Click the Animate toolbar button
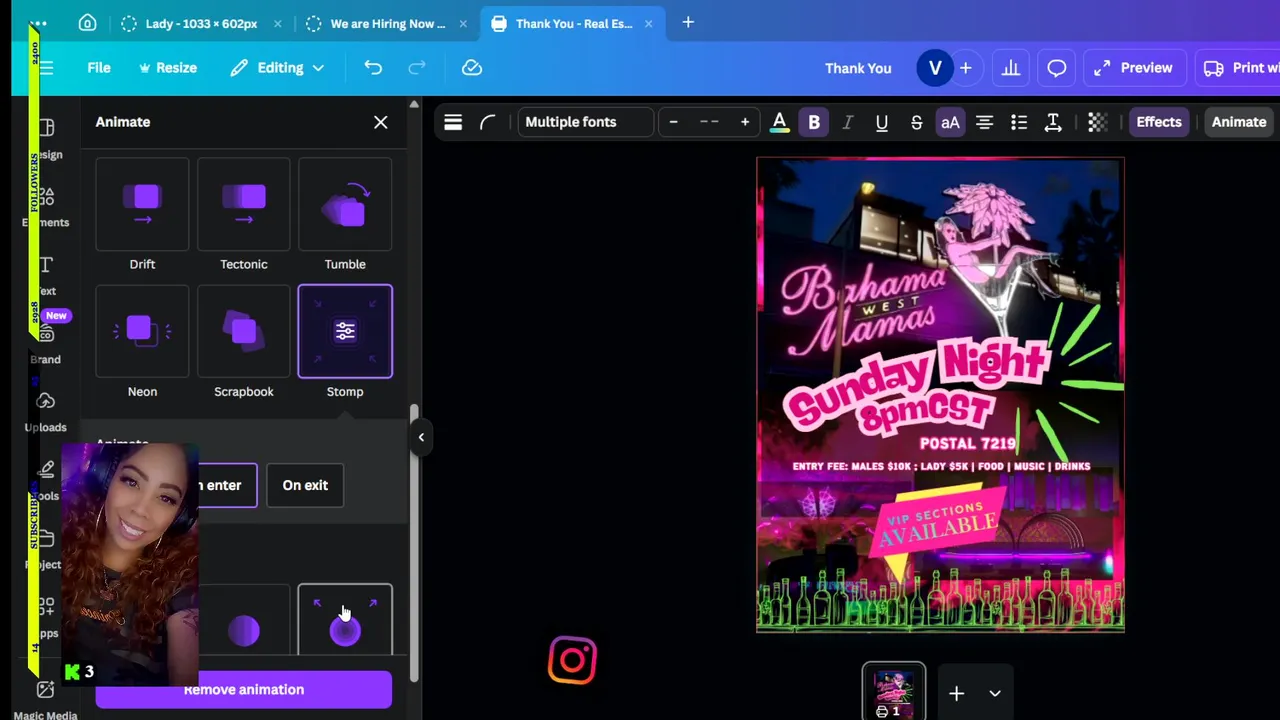Screen dimensions: 1280x720 pyautogui.click(x=1239, y=122)
